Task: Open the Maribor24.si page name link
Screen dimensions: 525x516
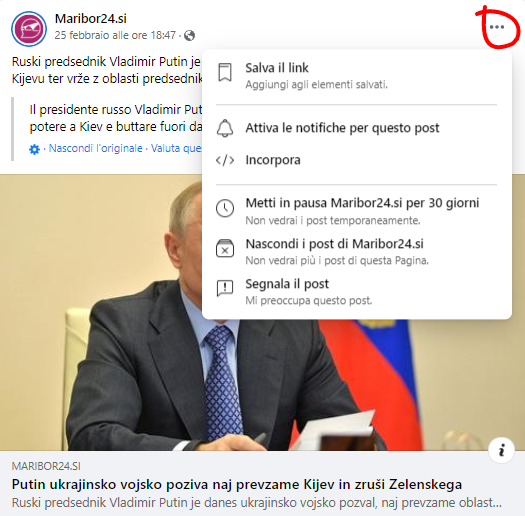Action: pos(91,19)
